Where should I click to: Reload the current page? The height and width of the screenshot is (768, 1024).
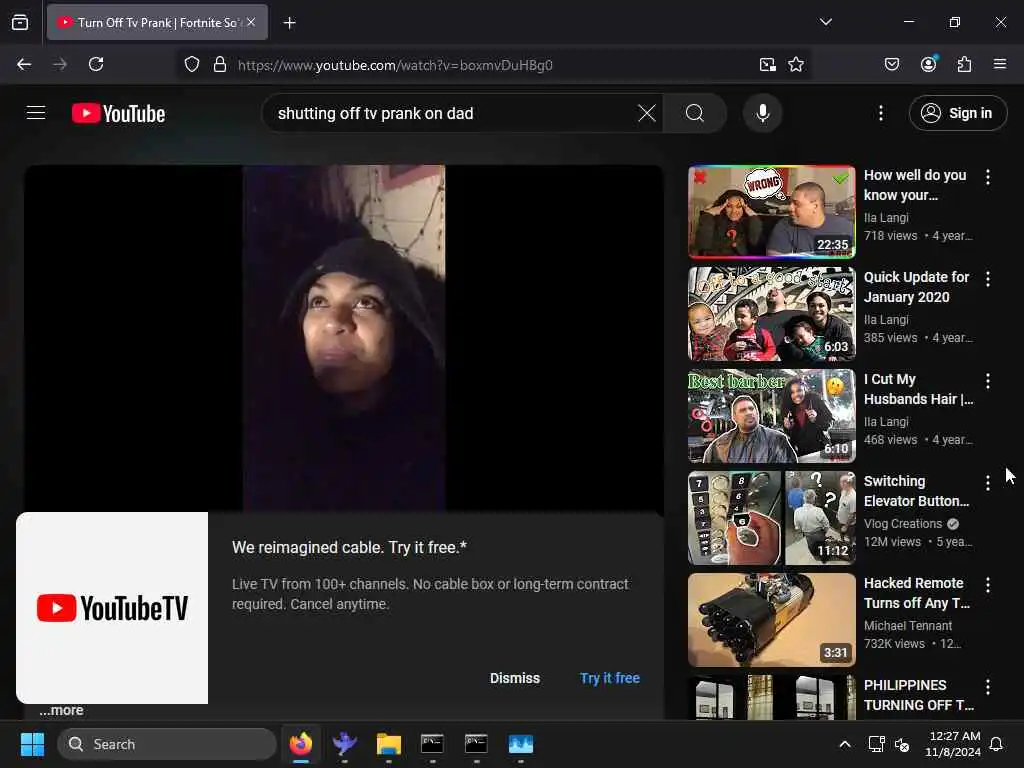click(96, 64)
